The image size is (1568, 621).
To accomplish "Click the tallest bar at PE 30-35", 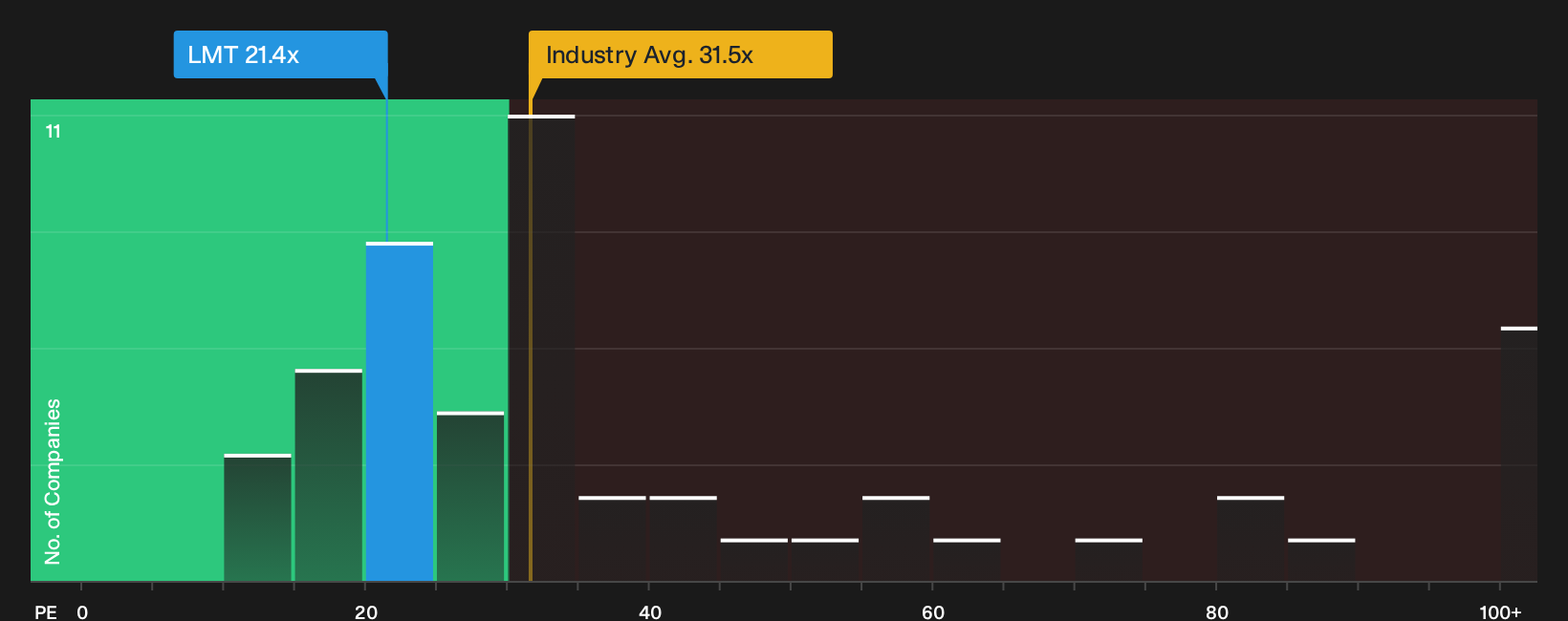I will [541, 348].
